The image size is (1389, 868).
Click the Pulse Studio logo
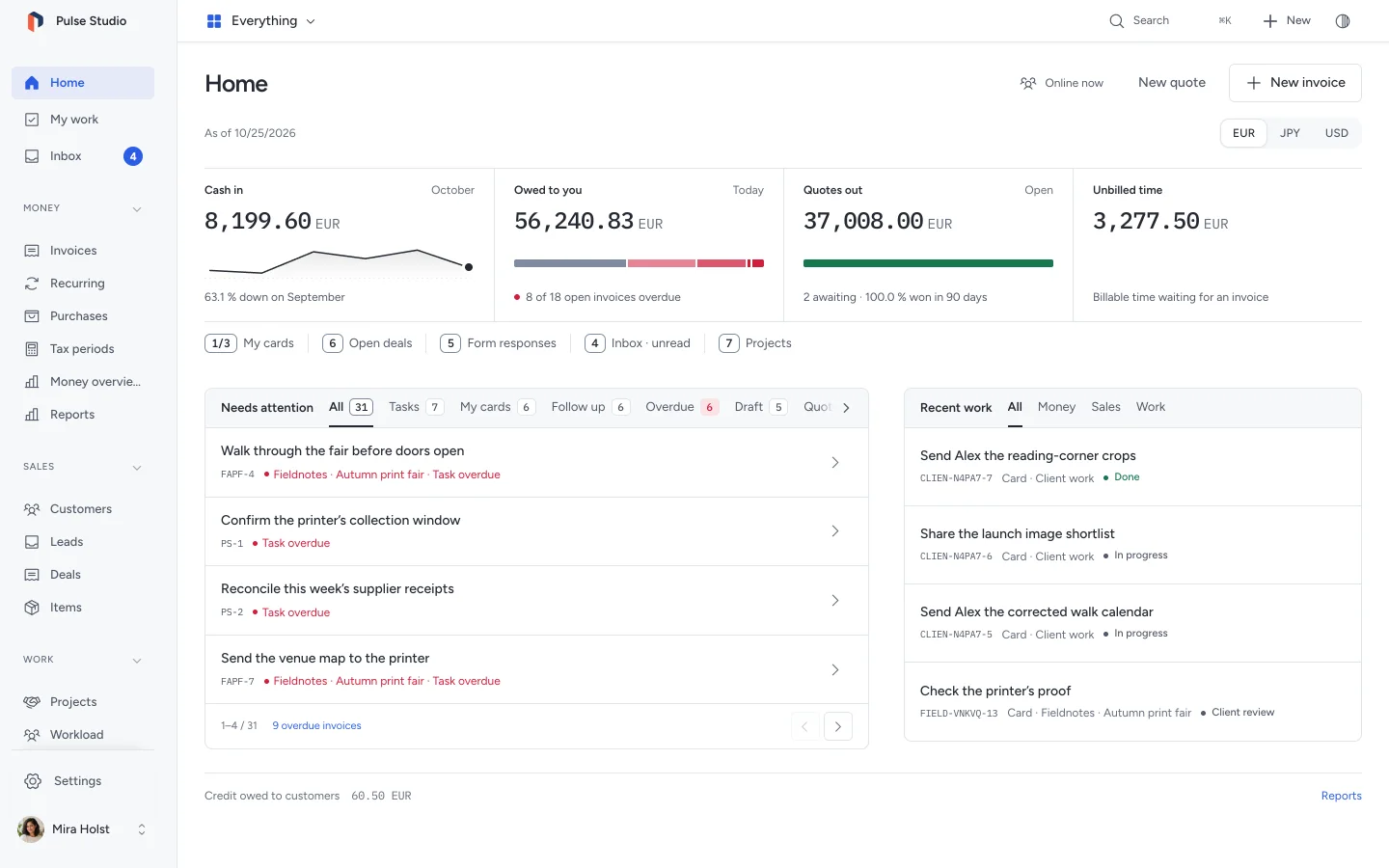[x=35, y=21]
